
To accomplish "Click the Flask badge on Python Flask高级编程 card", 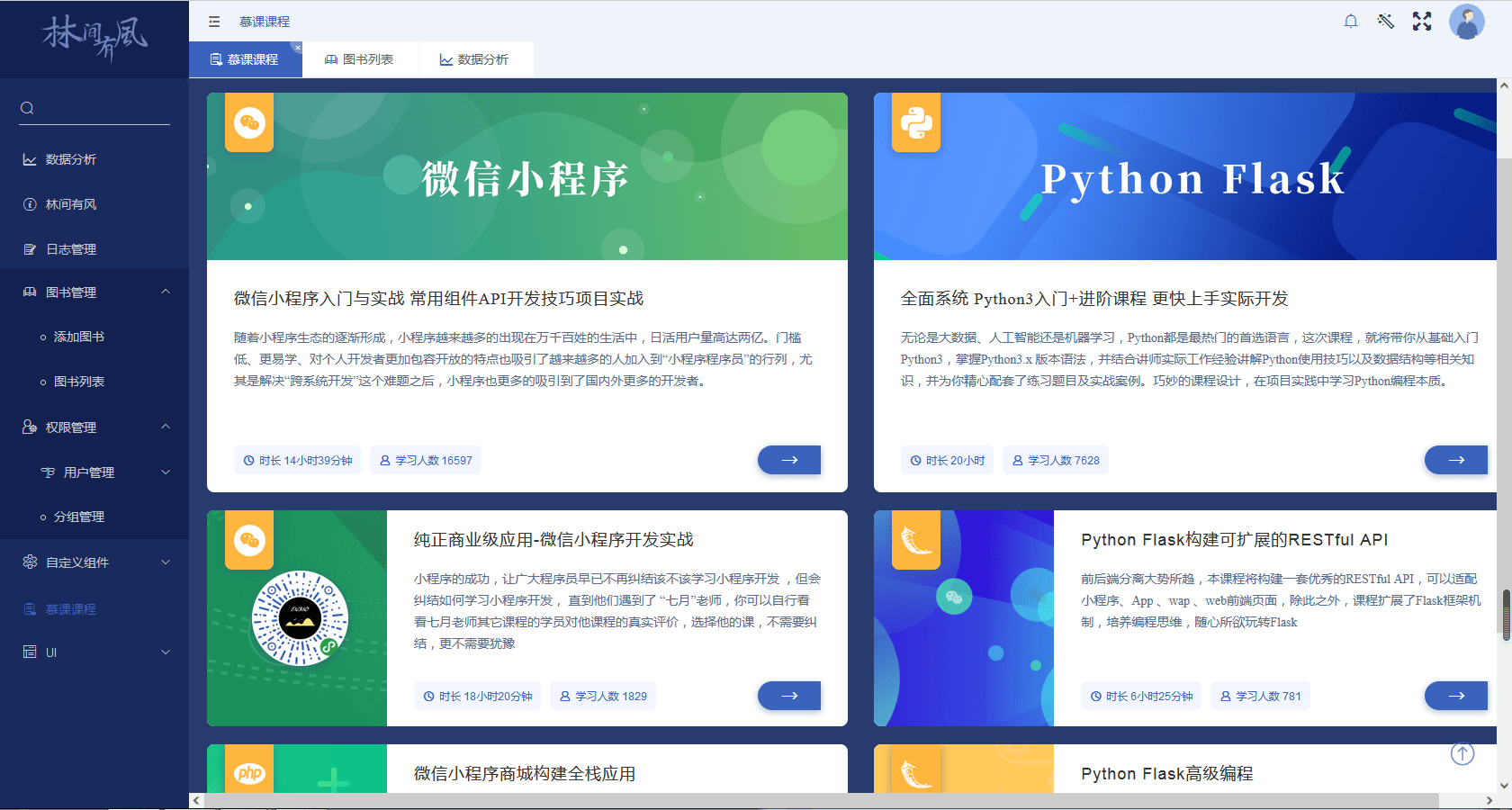I will coord(916,769).
